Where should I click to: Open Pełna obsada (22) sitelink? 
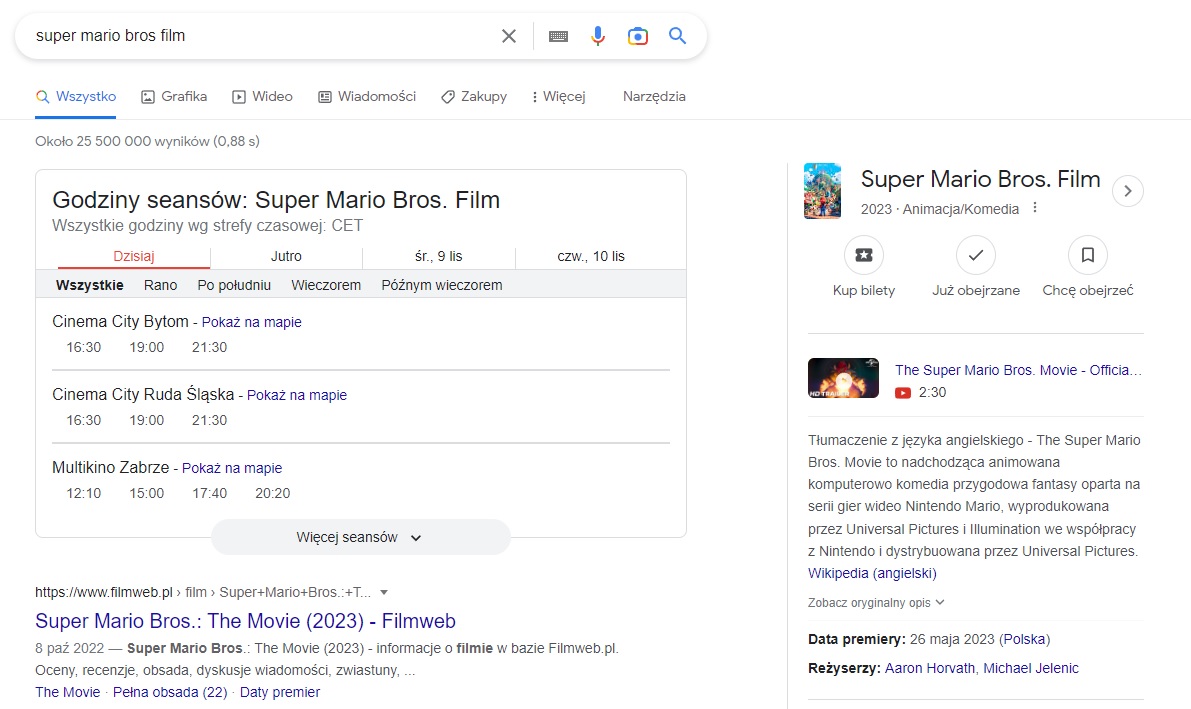[x=170, y=692]
